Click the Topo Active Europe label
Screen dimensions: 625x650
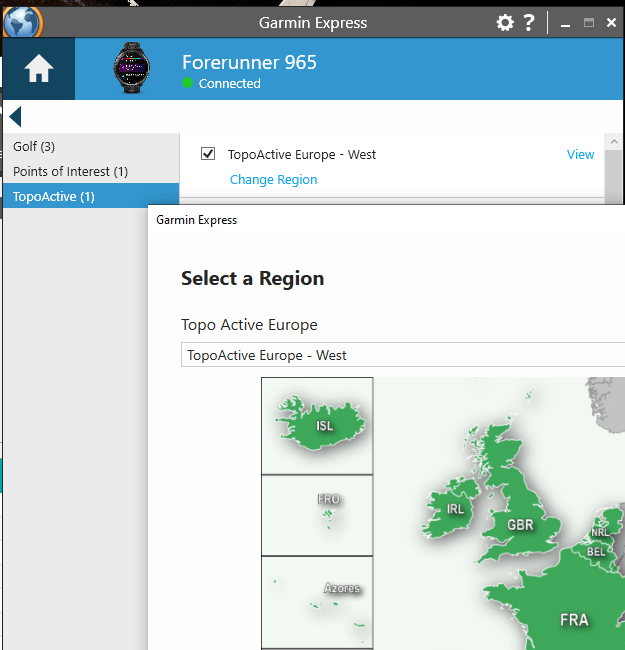click(249, 325)
